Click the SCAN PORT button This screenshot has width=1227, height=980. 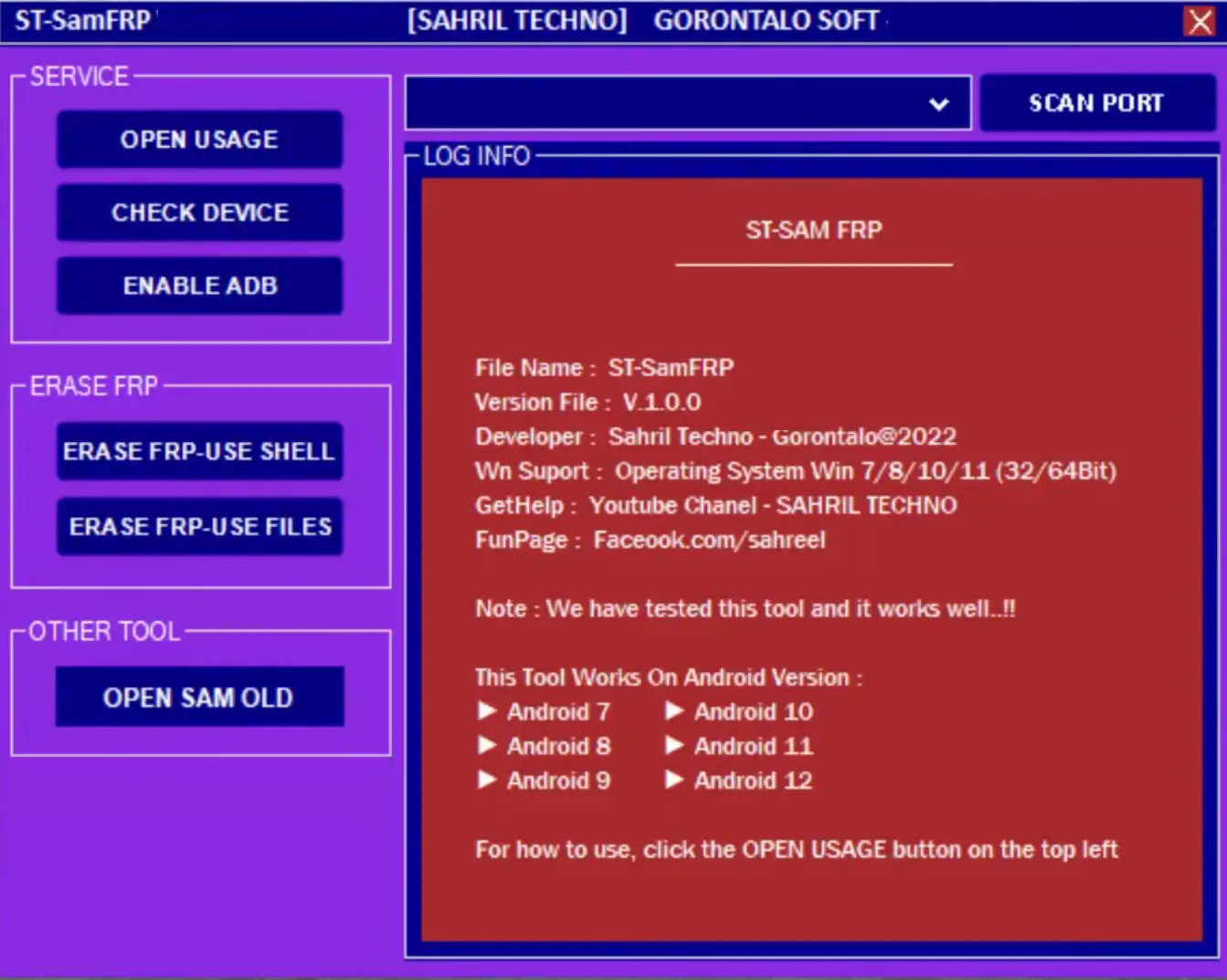1096,102
